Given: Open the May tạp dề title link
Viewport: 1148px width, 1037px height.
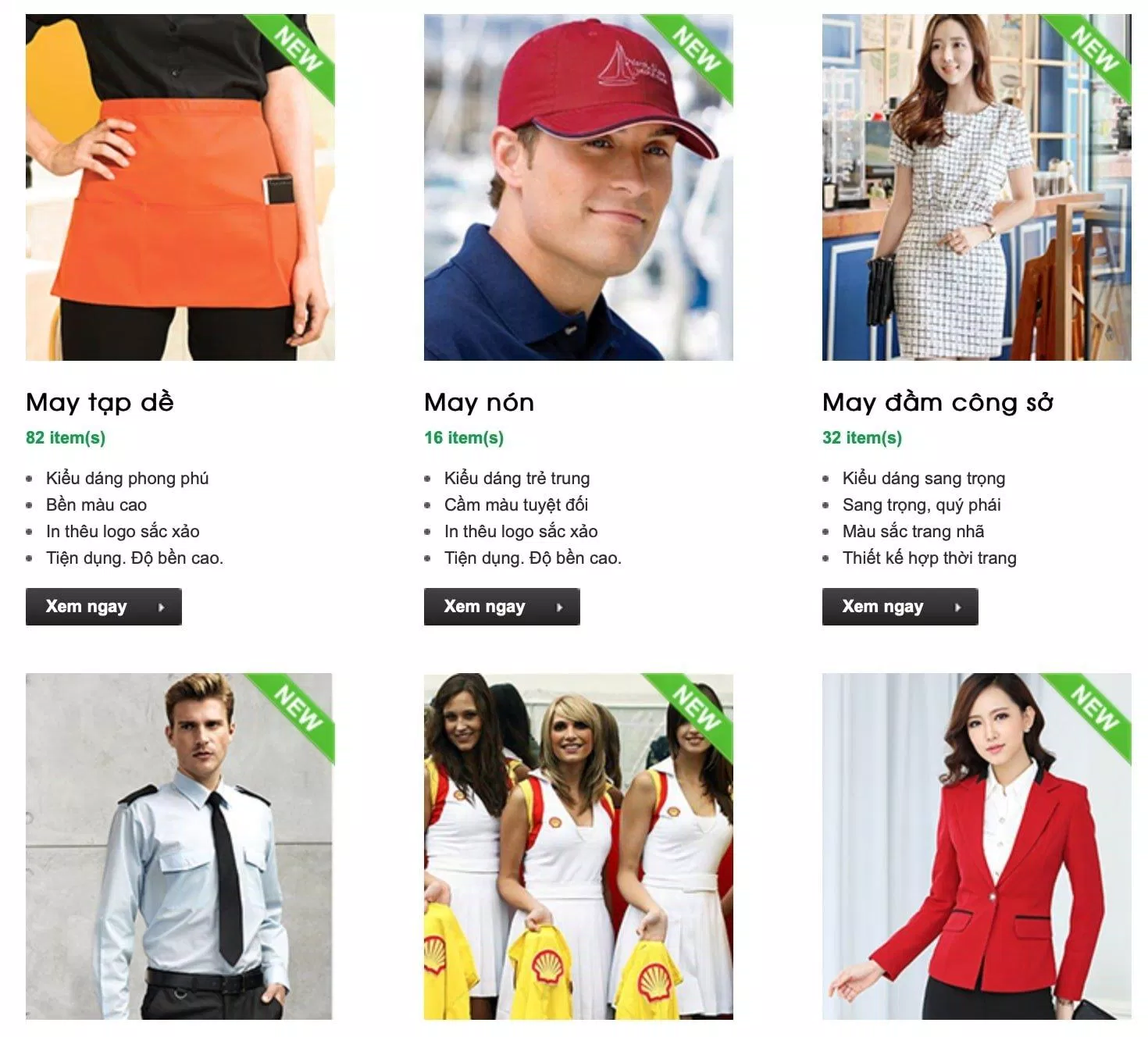Looking at the screenshot, I should pos(99,402).
